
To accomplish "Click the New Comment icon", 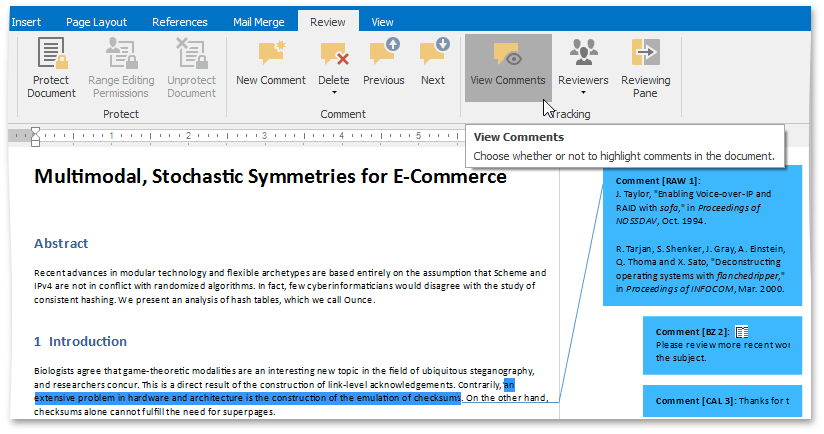I will (x=271, y=53).
